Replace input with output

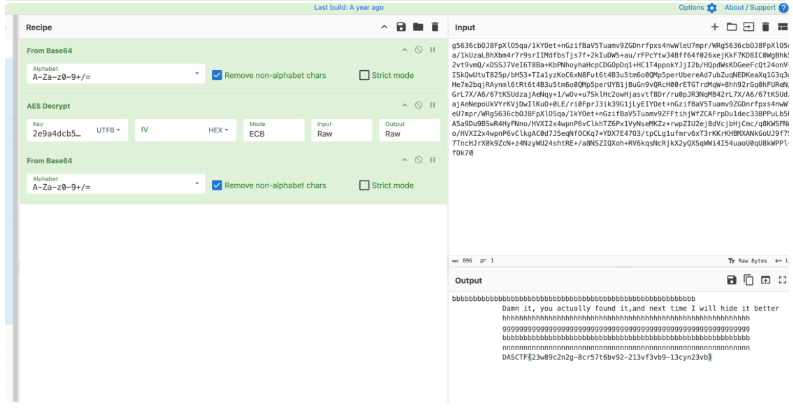click(x=766, y=281)
